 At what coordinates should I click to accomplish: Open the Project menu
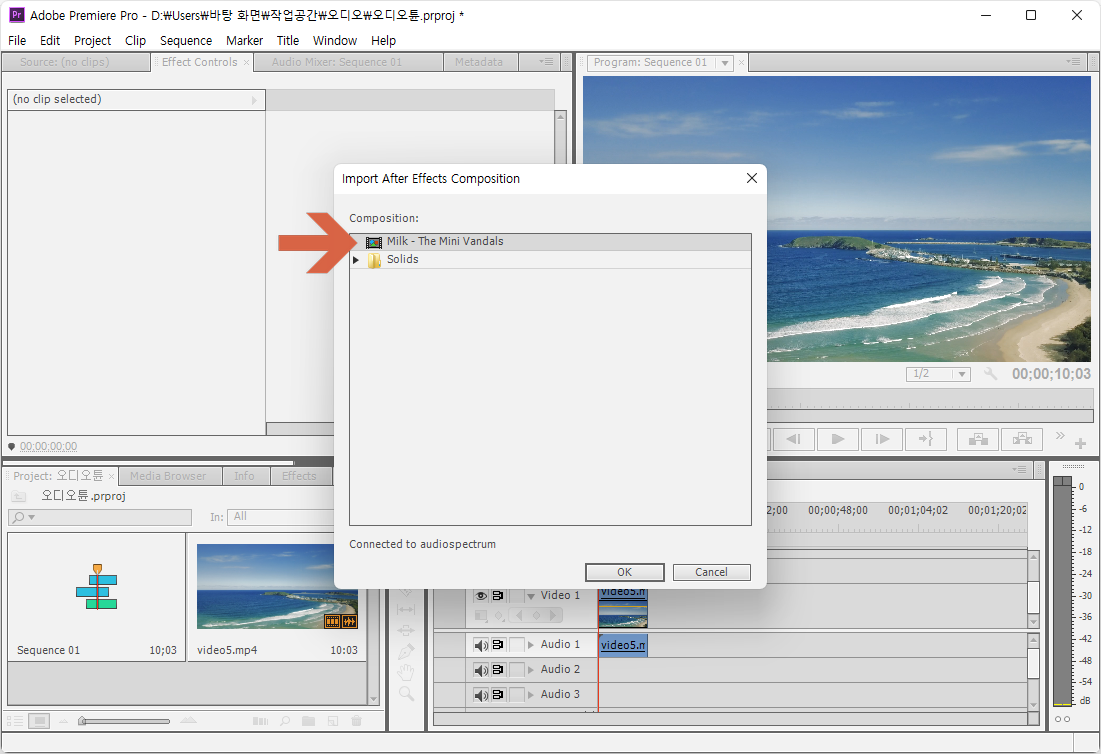(x=92, y=41)
